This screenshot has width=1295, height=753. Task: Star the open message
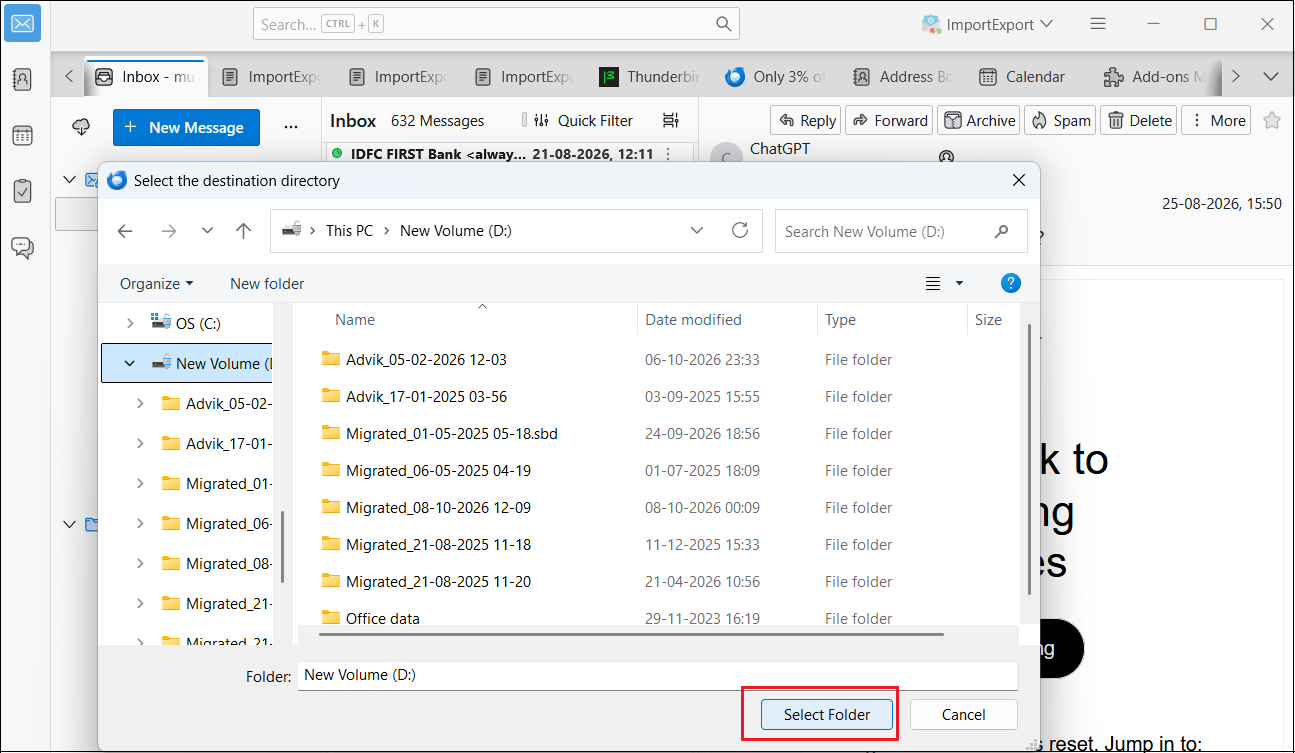(1272, 120)
